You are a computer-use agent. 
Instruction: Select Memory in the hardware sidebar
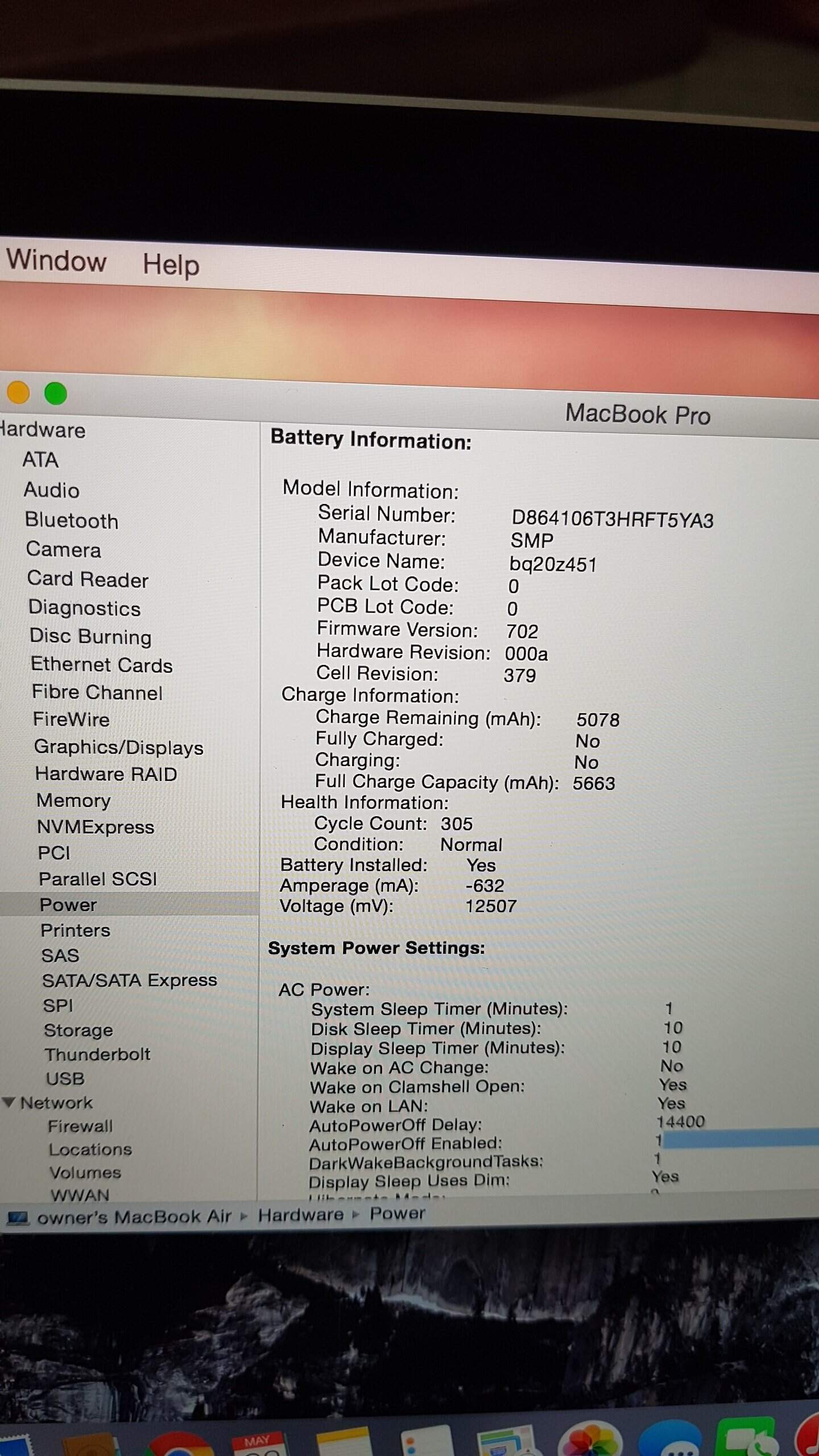73,800
